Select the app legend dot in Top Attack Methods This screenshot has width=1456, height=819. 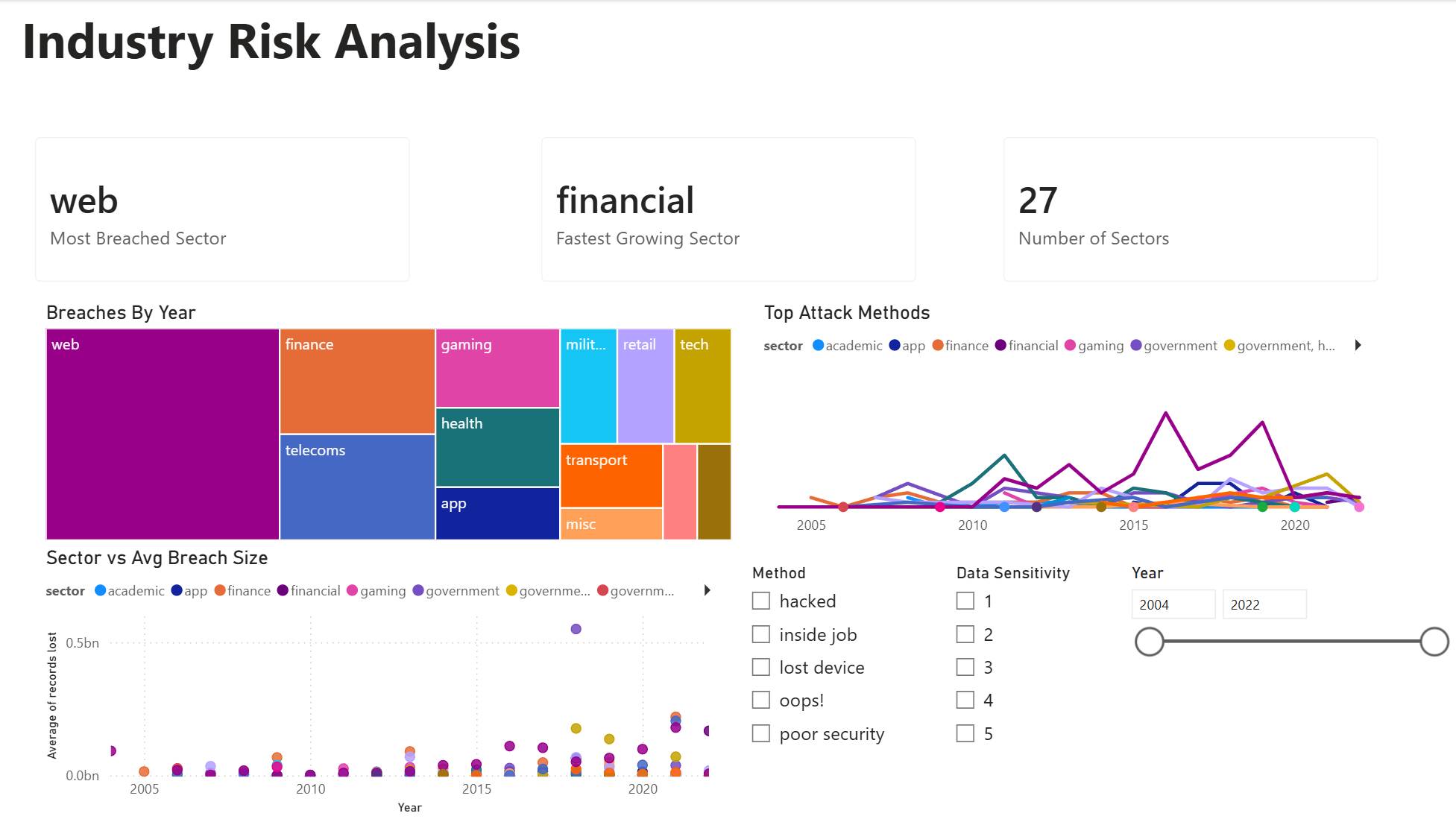click(894, 345)
